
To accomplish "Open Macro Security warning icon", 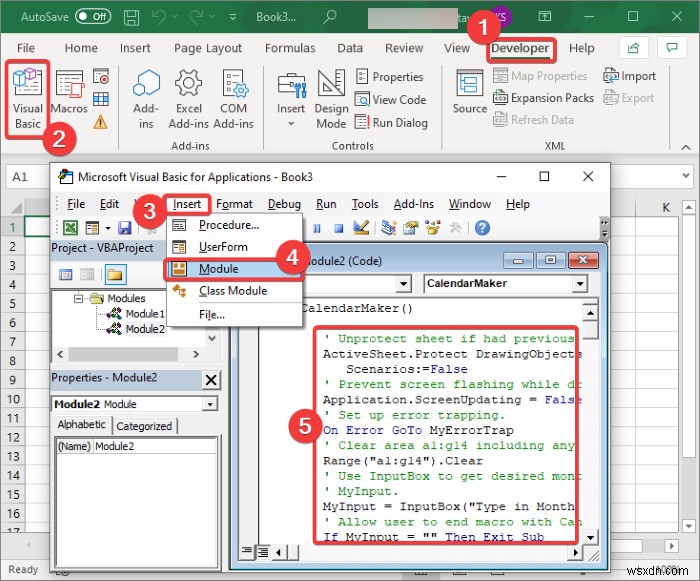I will 101,121.
